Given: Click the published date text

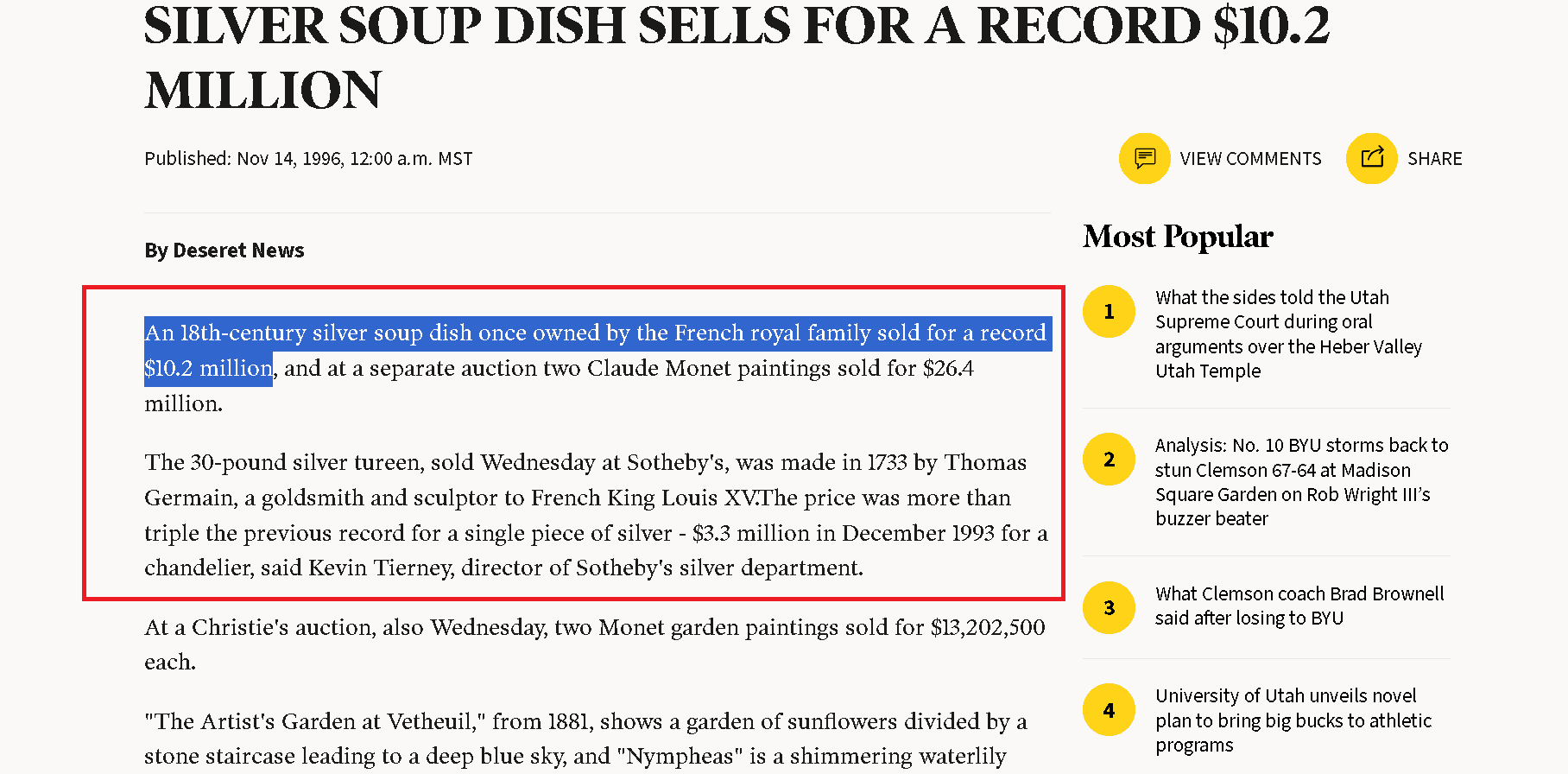Looking at the screenshot, I should 308,158.
